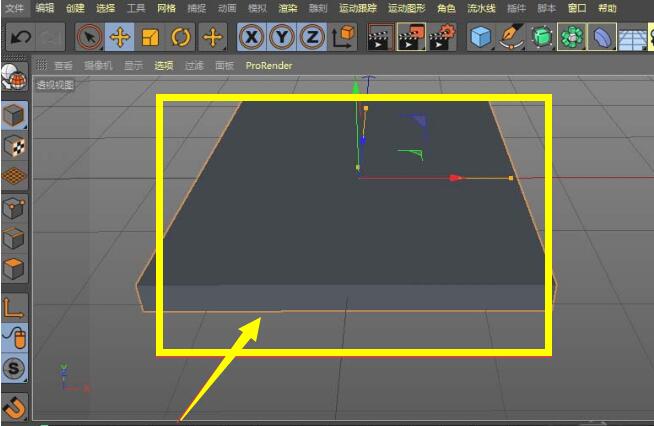
Task: Open the viewport 查看 menu
Action: (x=63, y=66)
